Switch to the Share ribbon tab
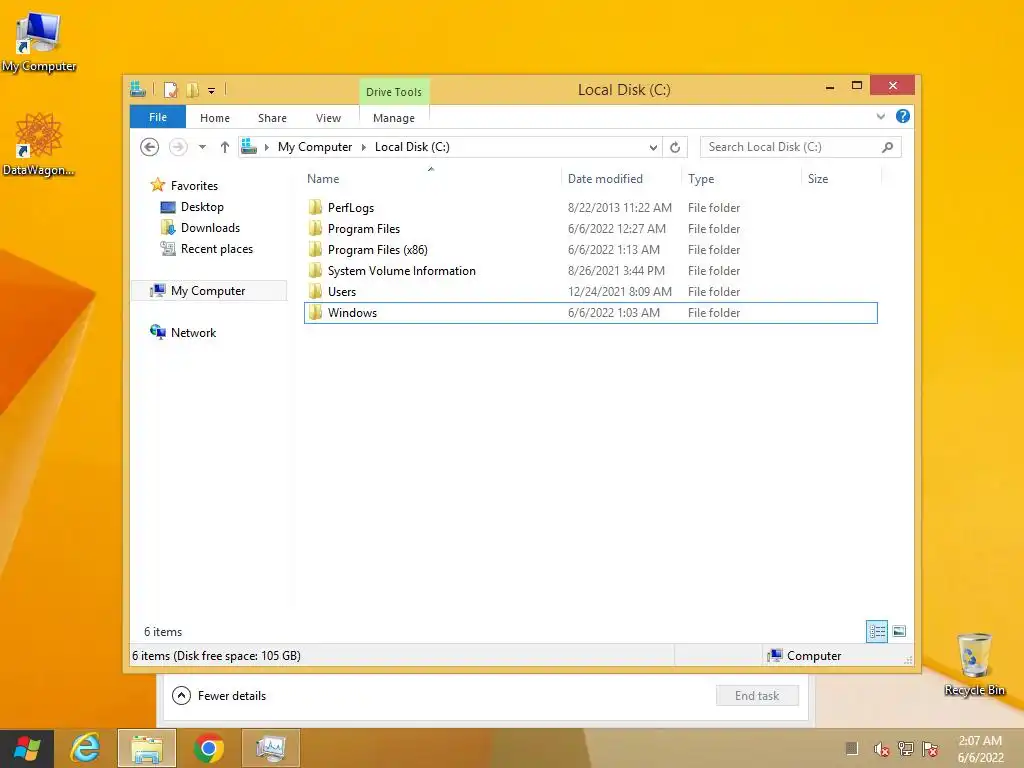 (x=272, y=118)
